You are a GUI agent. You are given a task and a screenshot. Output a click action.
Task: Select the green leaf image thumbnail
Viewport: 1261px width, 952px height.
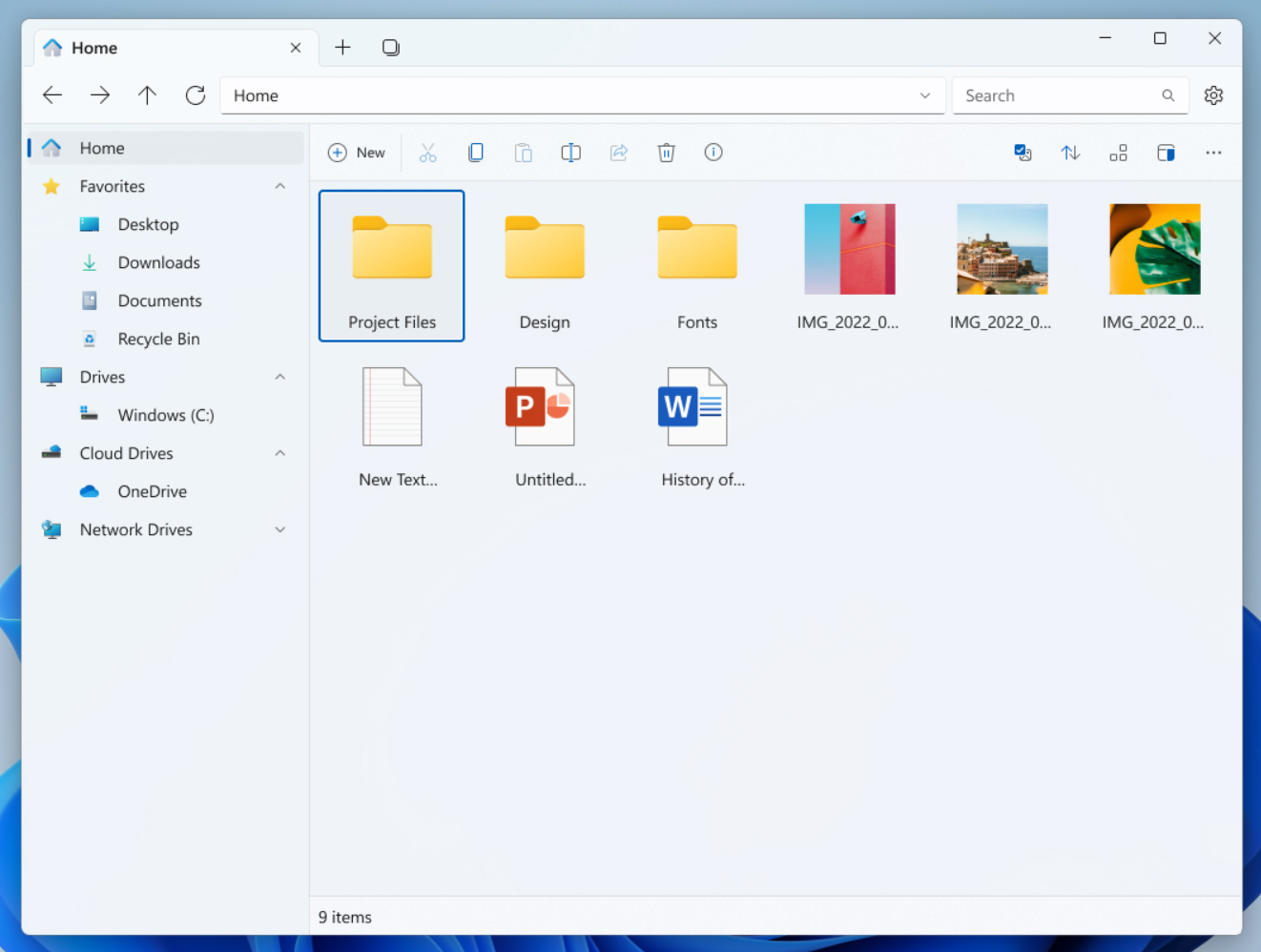coord(1155,249)
